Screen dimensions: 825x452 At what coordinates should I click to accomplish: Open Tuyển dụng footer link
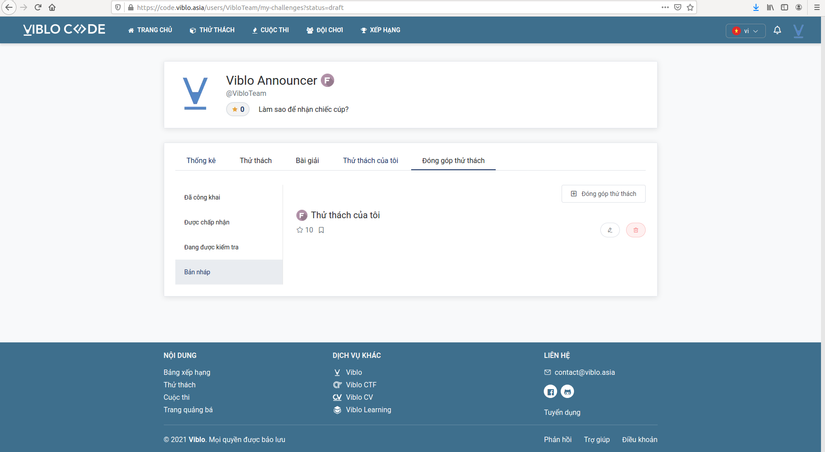pos(562,412)
